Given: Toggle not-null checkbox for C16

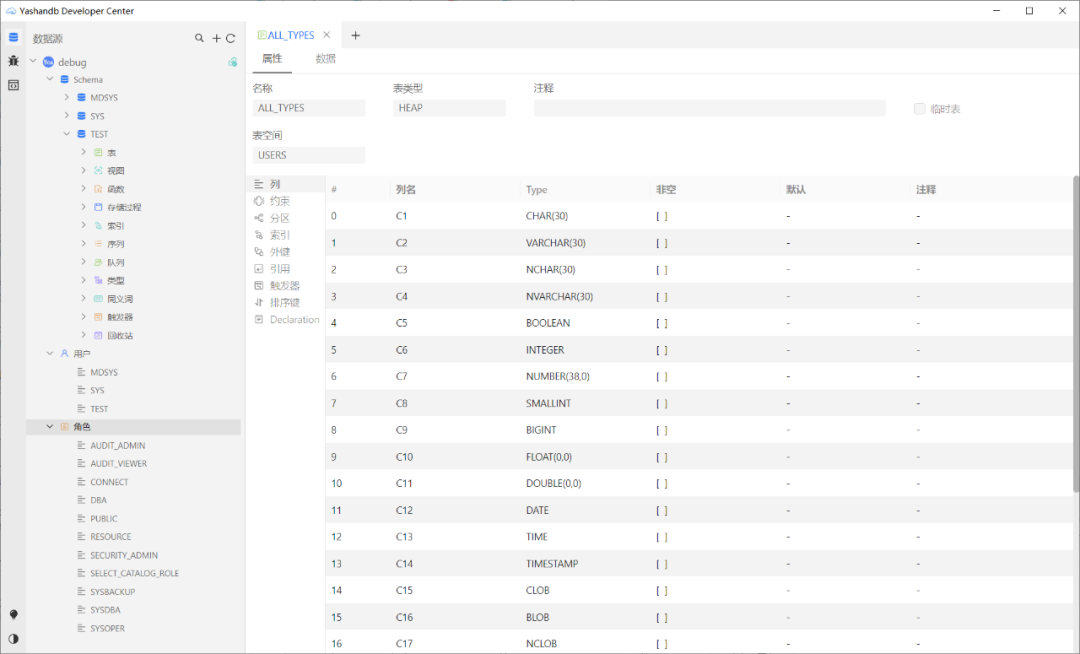Looking at the screenshot, I should (x=661, y=618).
